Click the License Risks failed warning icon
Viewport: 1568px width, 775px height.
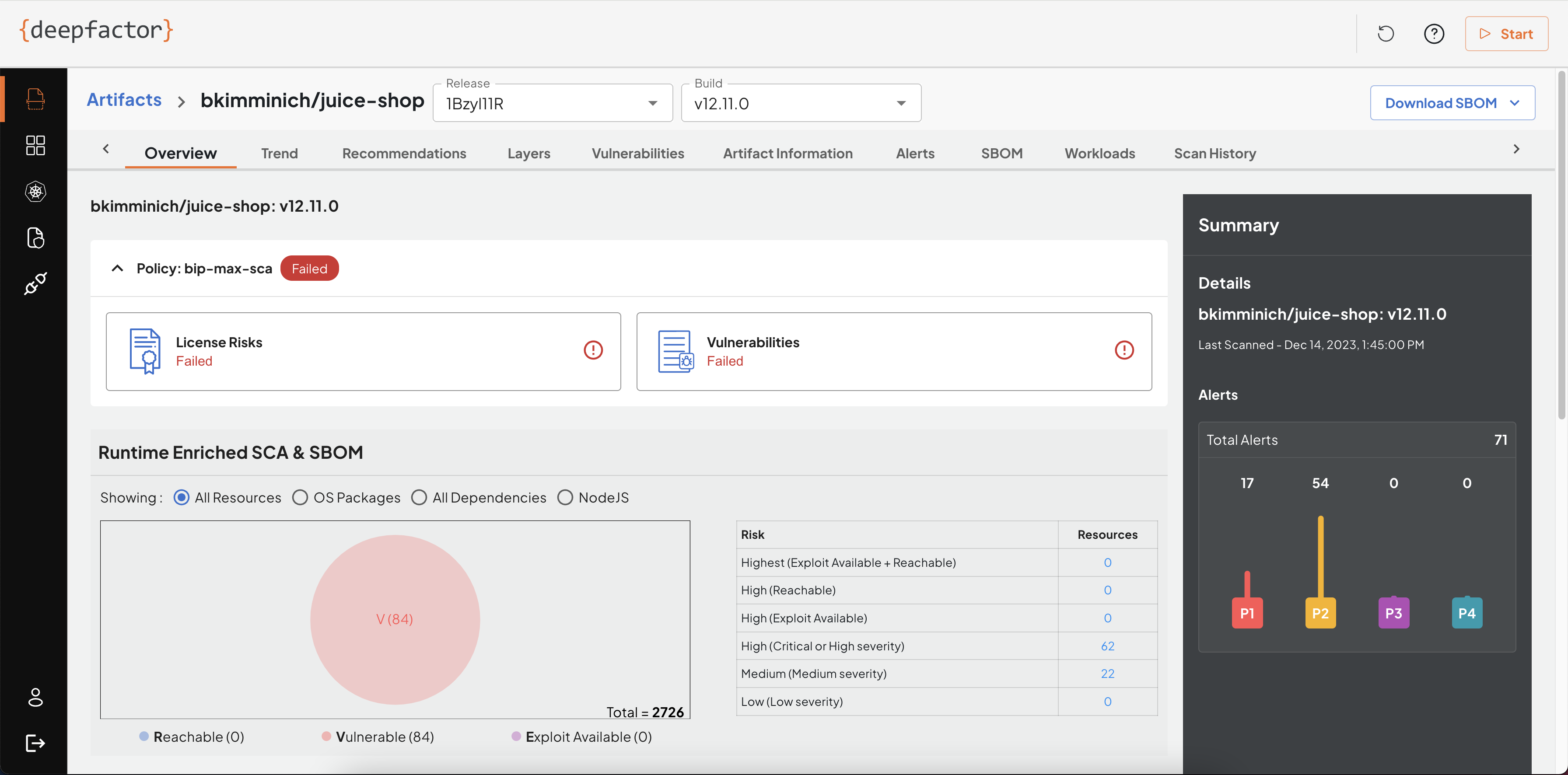[x=593, y=350]
